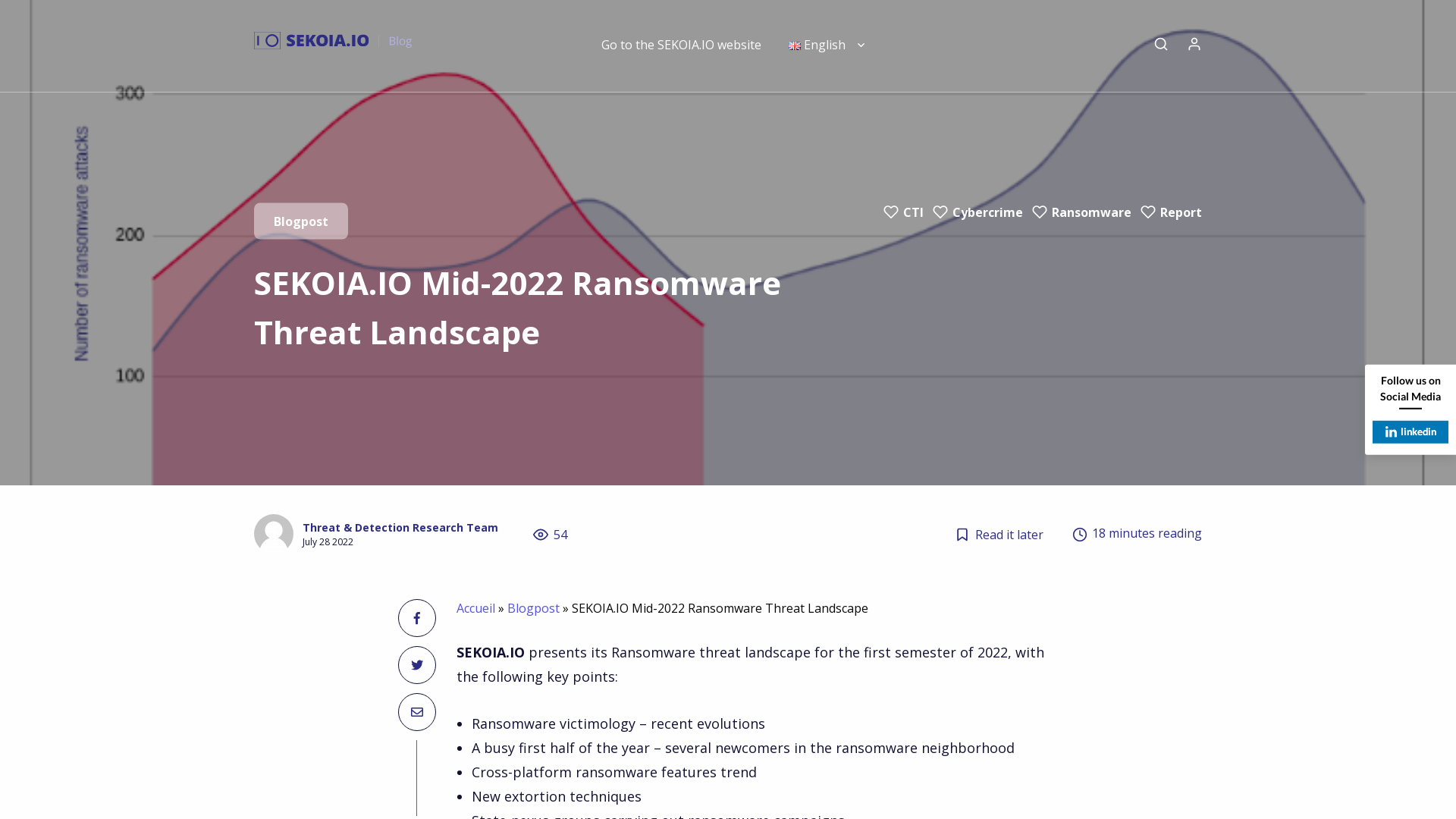
Task: Open the Accueil breadcrumb link
Action: click(475, 608)
